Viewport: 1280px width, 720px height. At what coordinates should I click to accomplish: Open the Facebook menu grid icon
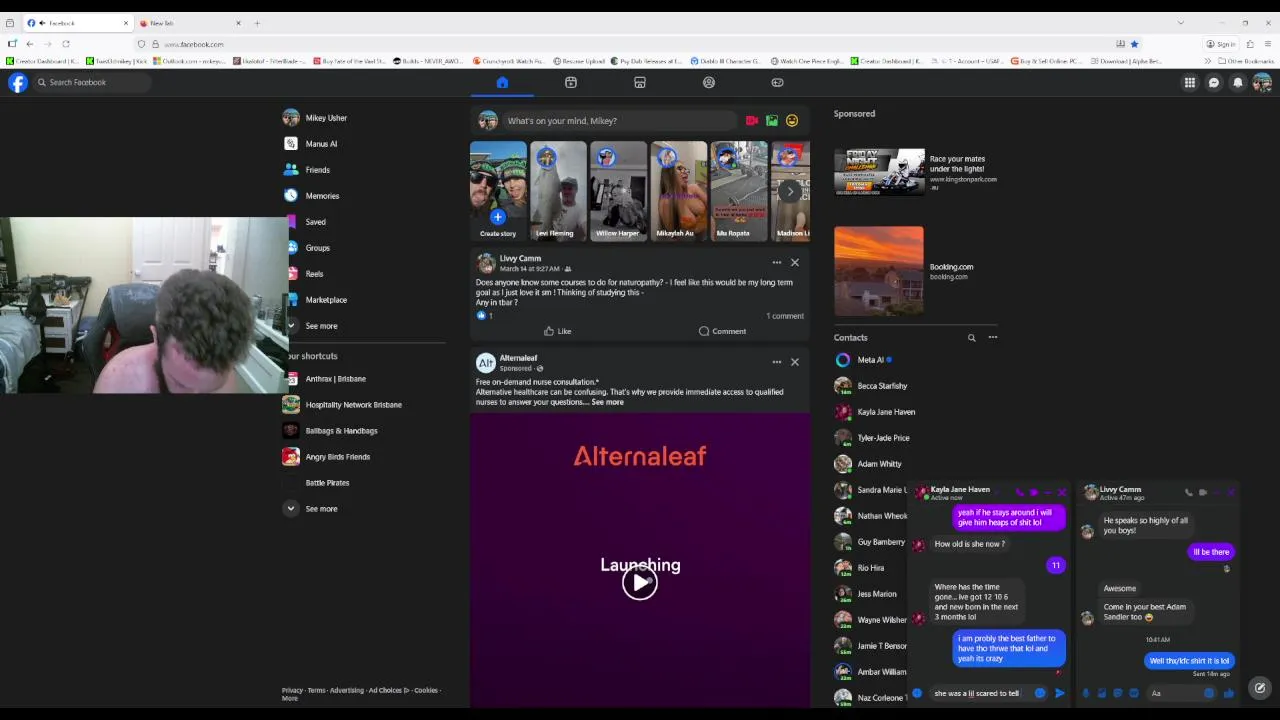[x=1190, y=83]
